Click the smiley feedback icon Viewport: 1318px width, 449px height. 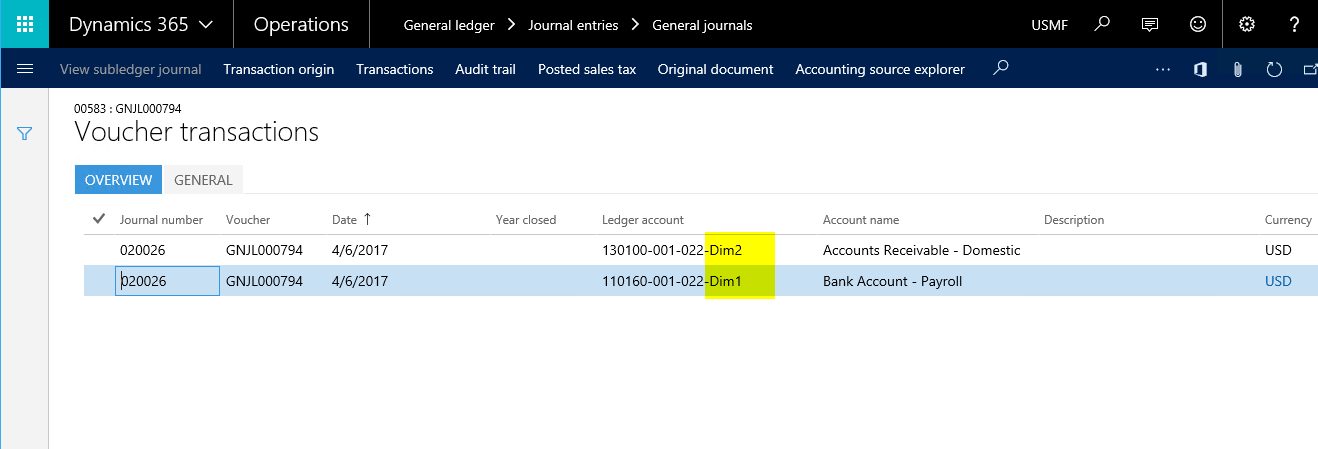coord(1197,24)
